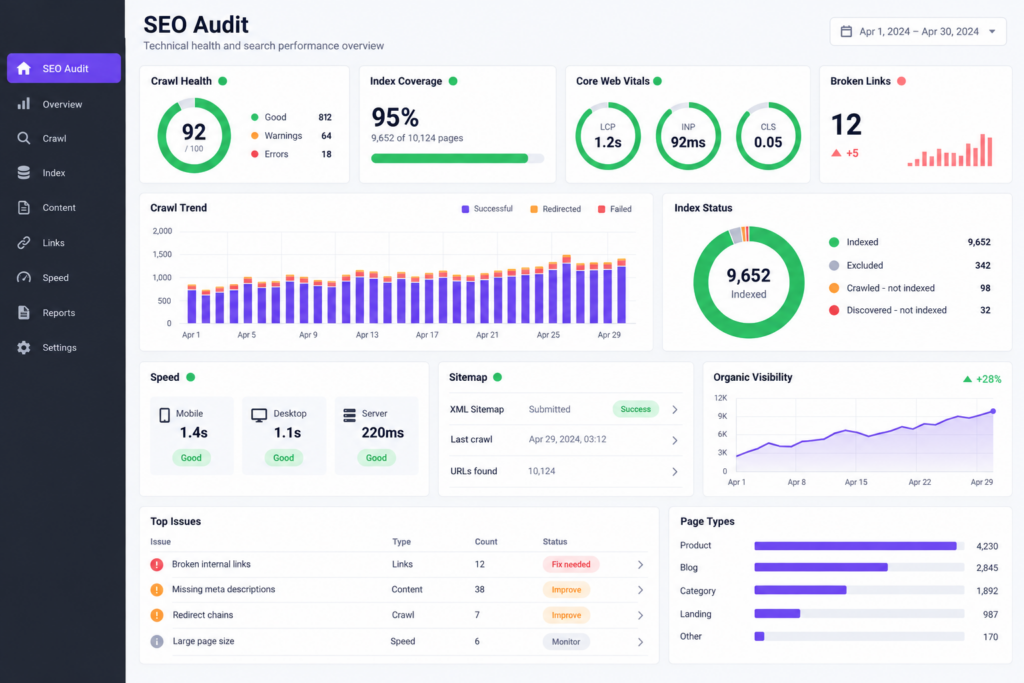Click the CLS 0.05 vitals ring
This screenshot has width=1024, height=683.
768,136
